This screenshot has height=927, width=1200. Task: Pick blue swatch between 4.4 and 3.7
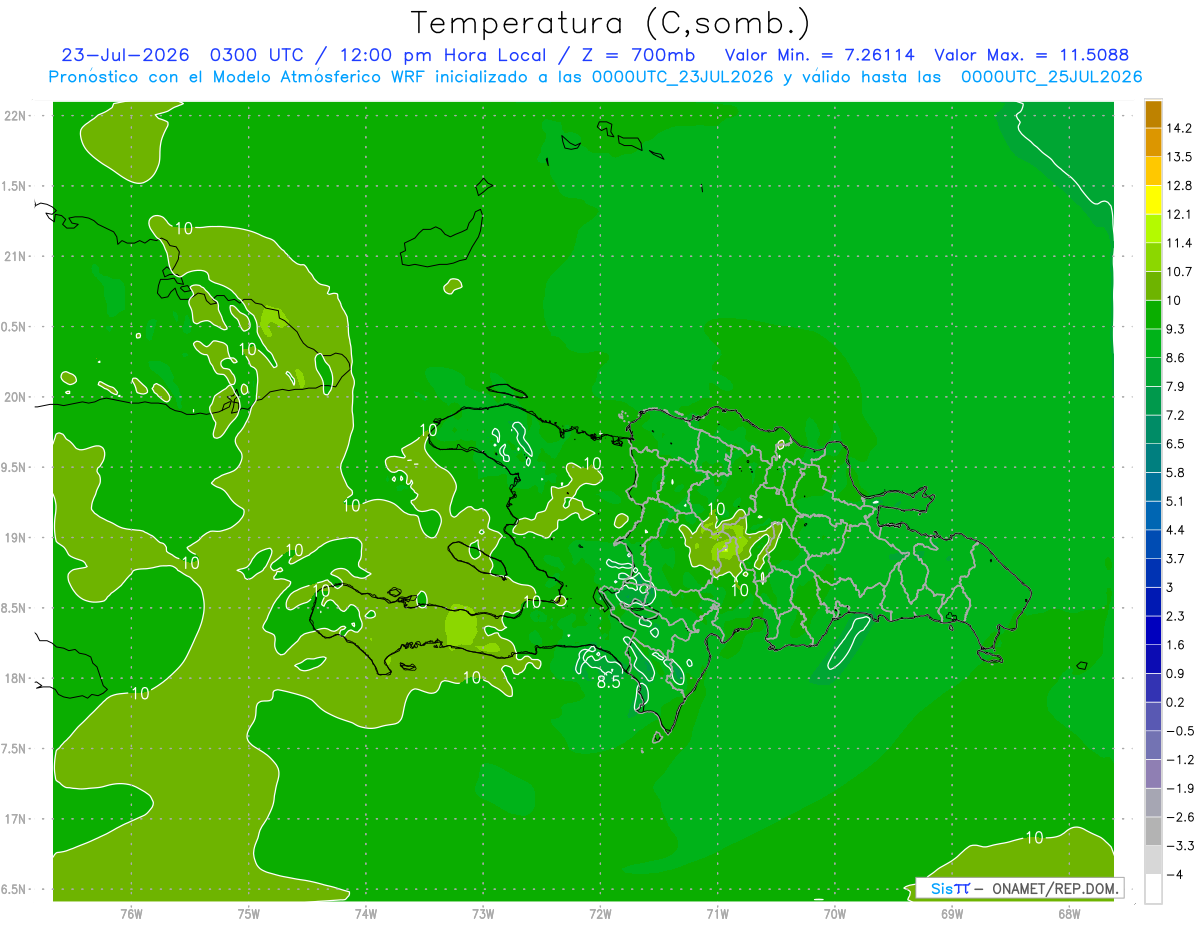coord(1153,544)
